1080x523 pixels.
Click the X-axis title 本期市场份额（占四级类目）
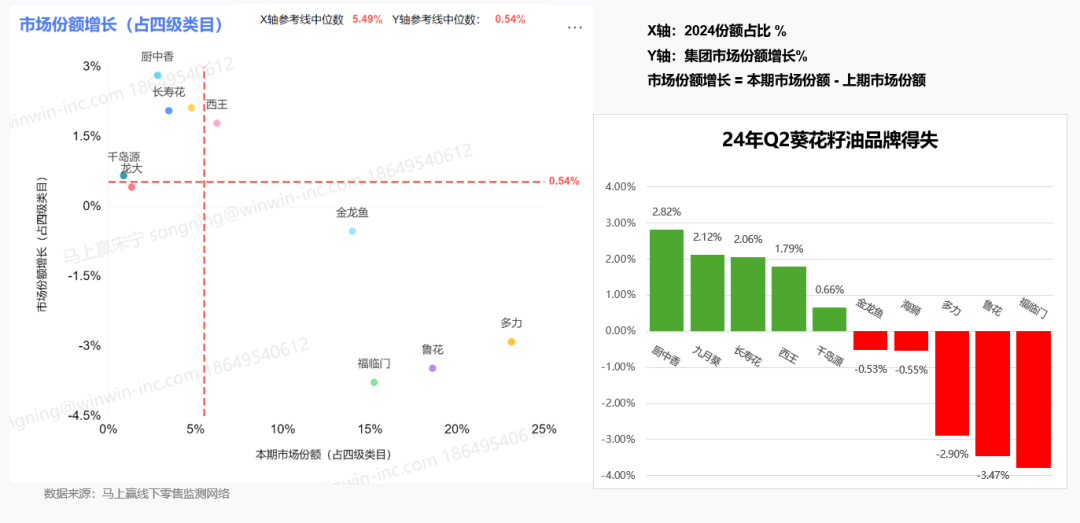pyautogui.click(x=324, y=454)
